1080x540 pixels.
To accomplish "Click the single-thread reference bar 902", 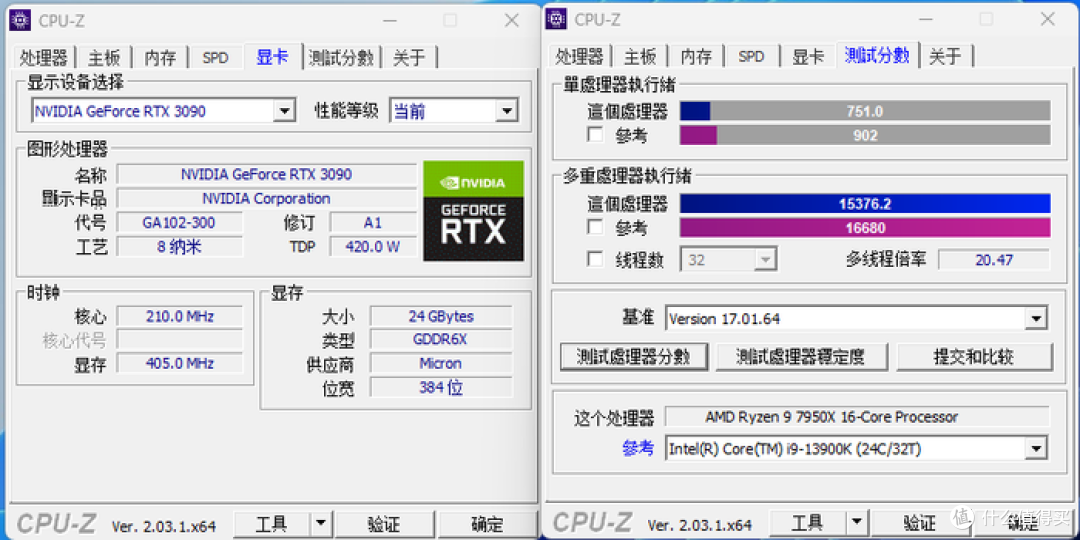I will click(865, 135).
